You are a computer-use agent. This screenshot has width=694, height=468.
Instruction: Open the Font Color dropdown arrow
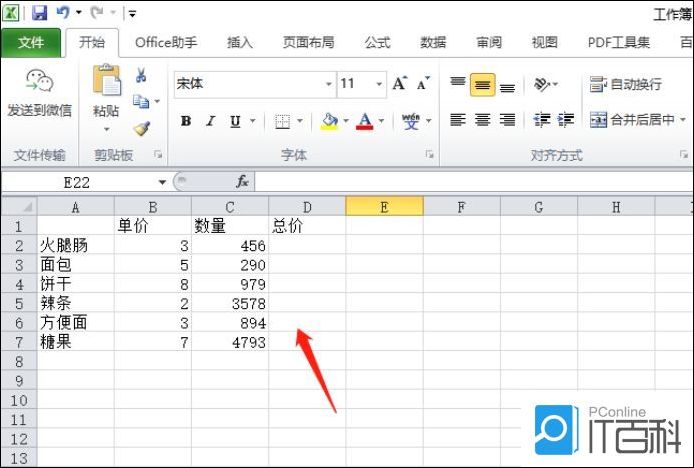(x=382, y=120)
